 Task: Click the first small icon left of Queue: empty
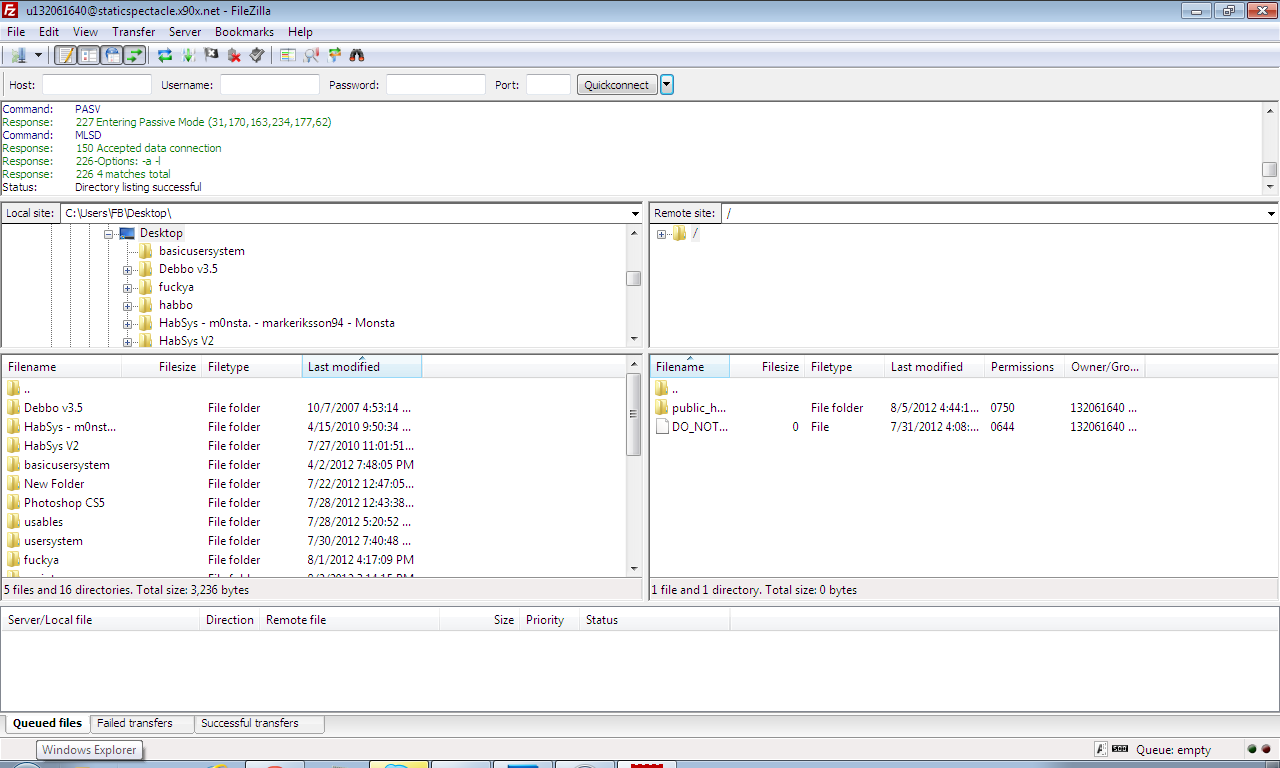point(1102,749)
